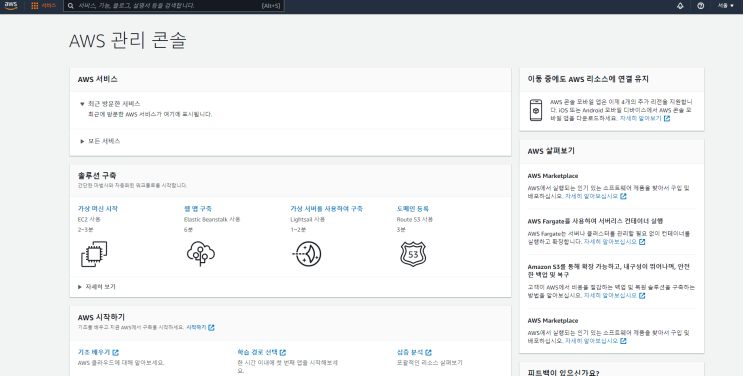Screen dimensions: 743x376
Task: Focus the top services search field
Action: click(173, 6)
